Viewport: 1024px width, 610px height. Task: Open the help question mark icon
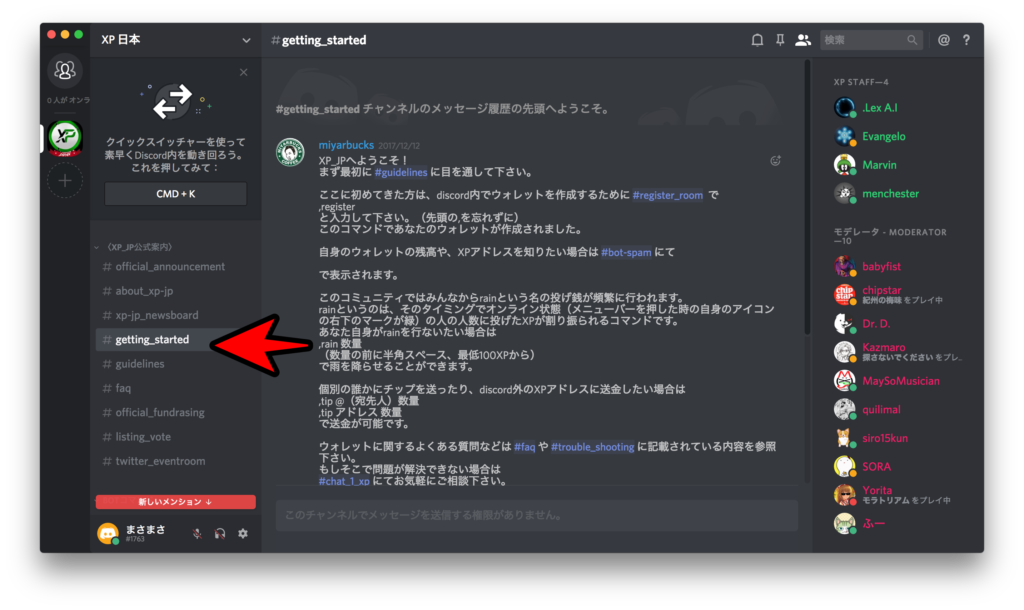point(967,40)
